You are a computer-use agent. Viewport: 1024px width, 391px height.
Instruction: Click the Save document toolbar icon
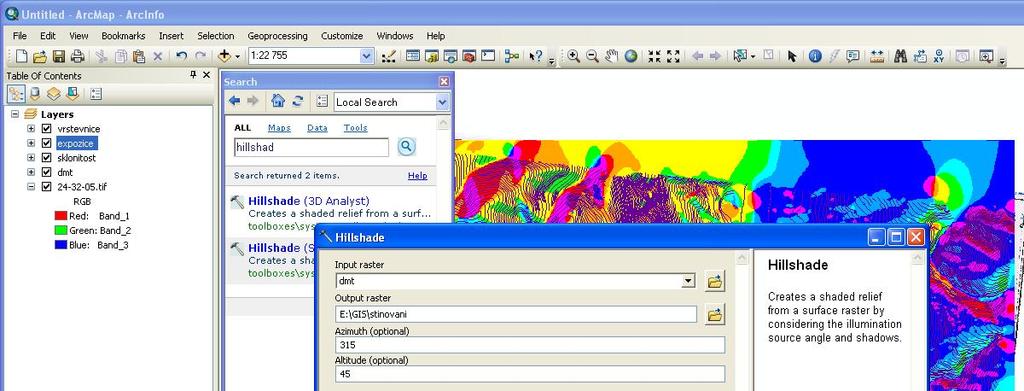(59, 56)
